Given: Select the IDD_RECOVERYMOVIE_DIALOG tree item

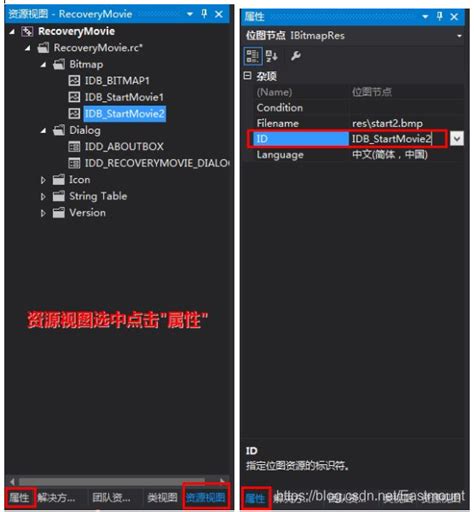Looking at the screenshot, I should point(157,163).
